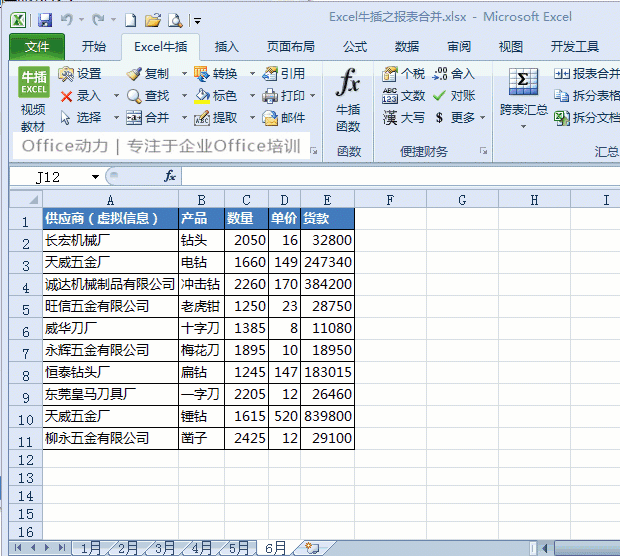Image resolution: width=620 pixels, height=556 pixels.
Task: Click the 文数 ABC123 tool
Action: point(403,96)
